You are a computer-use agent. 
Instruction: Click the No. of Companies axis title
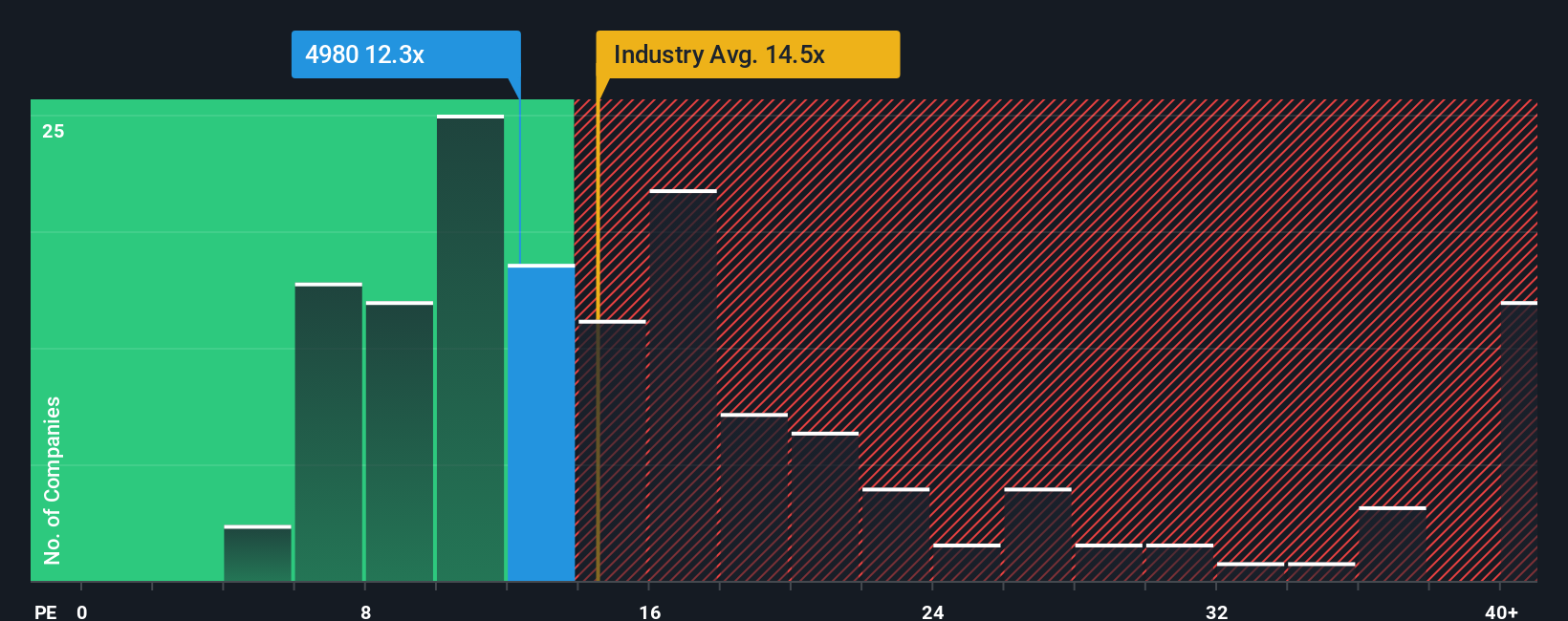coord(53,480)
